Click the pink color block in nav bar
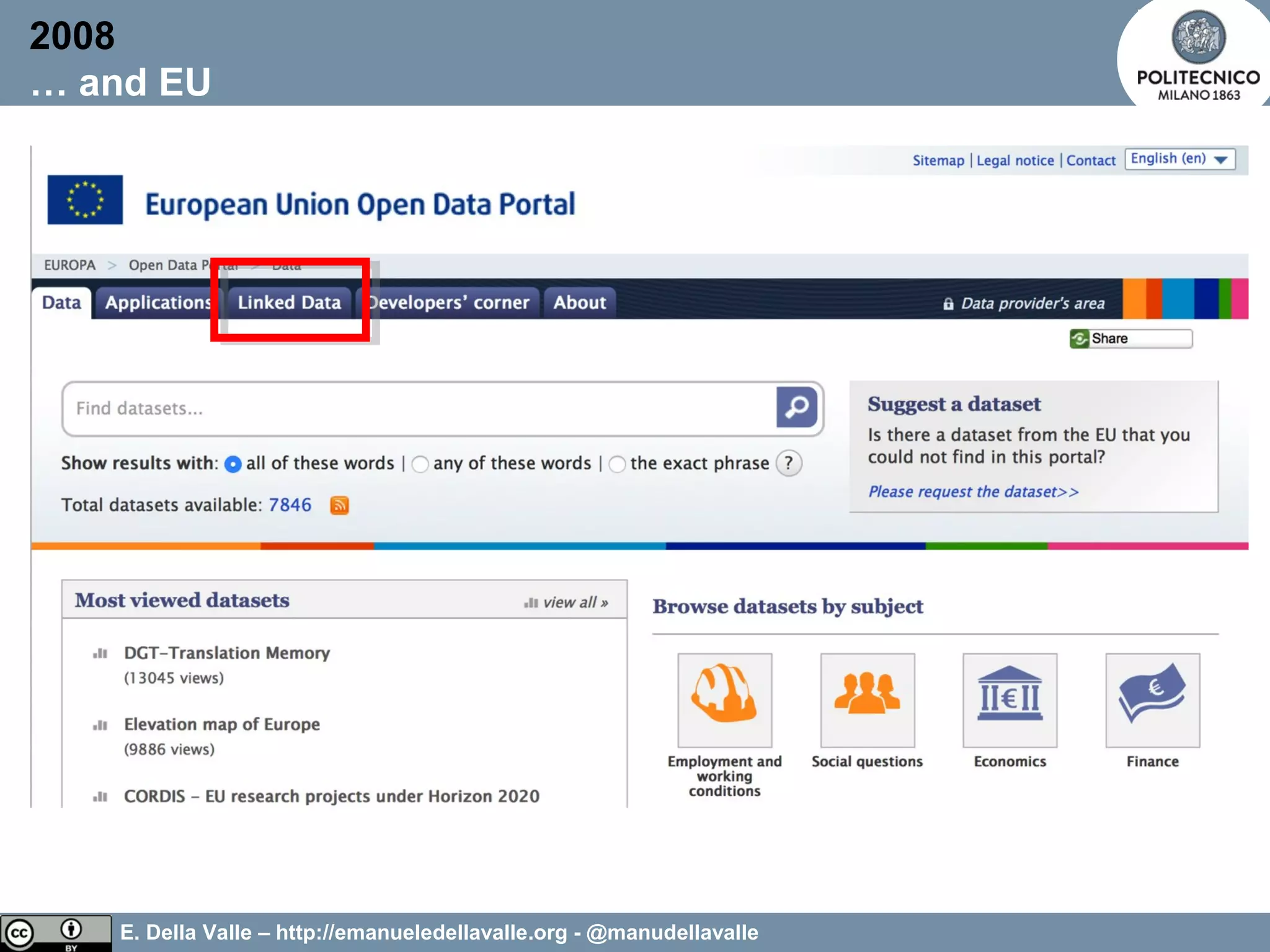1270x952 pixels. pos(1240,299)
